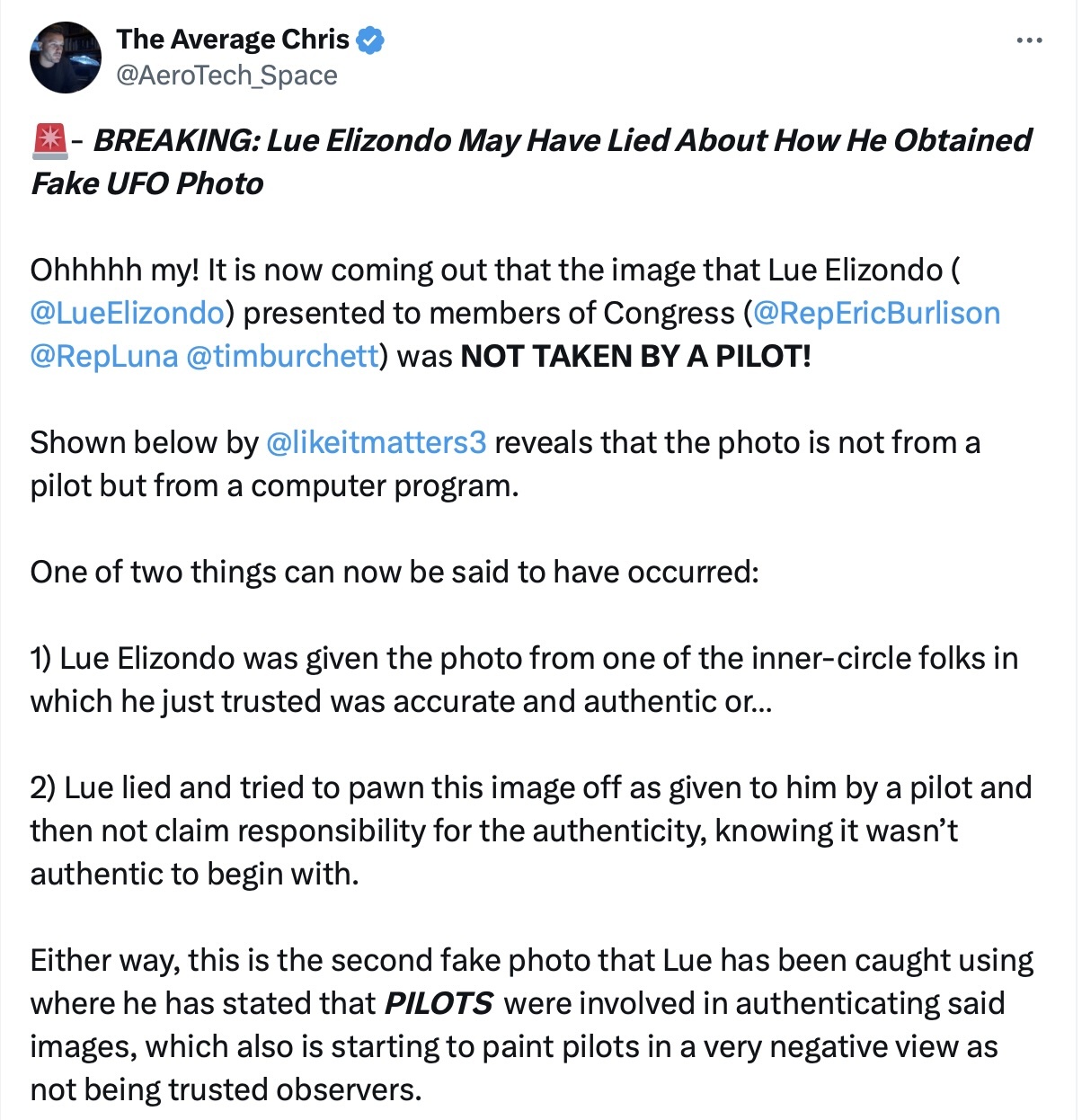Open The Average Chris display name

pyautogui.click(x=233, y=40)
